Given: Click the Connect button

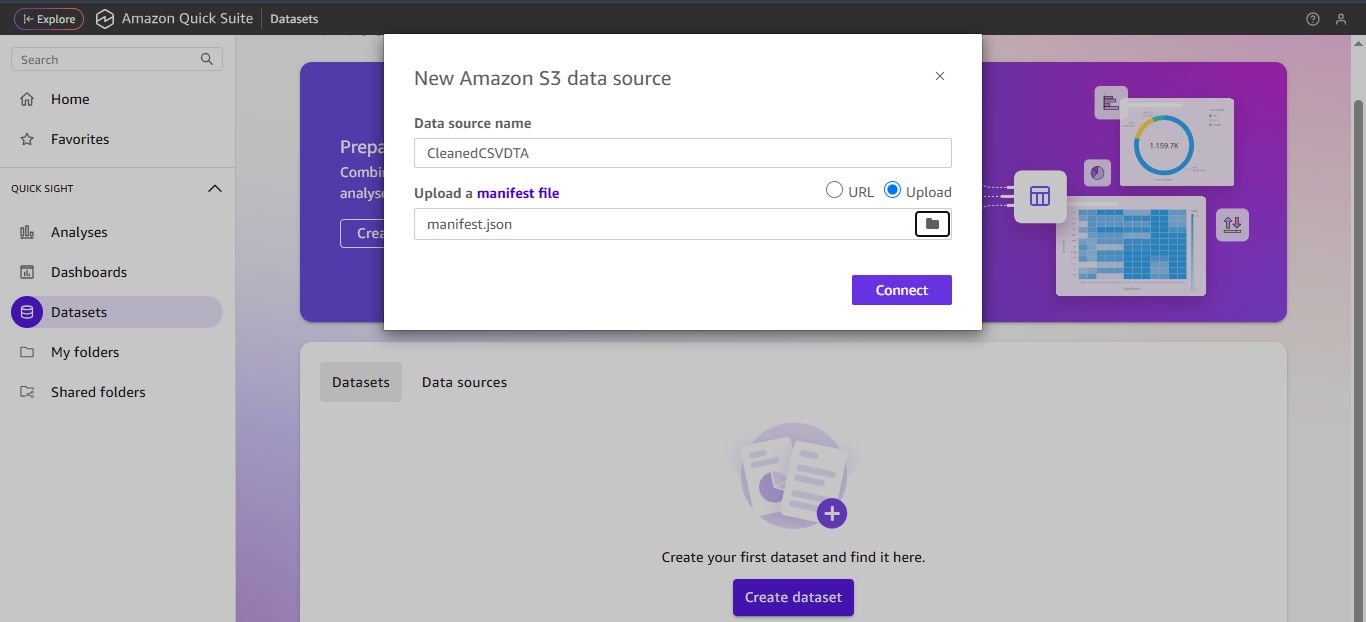Looking at the screenshot, I should (x=901, y=289).
